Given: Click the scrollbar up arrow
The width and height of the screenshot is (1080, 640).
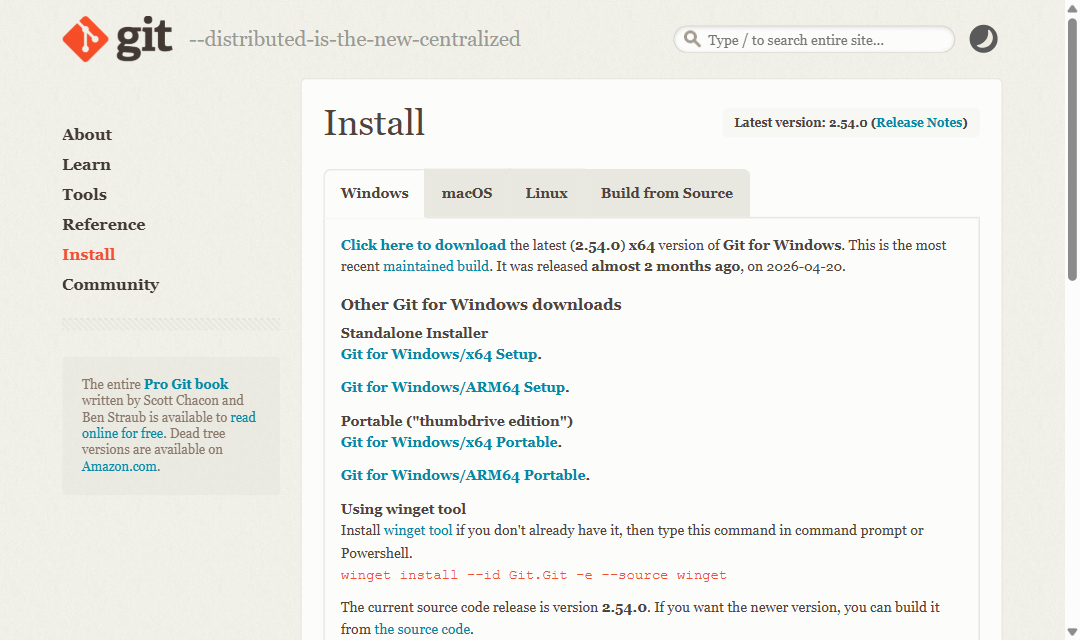Looking at the screenshot, I should point(1072,8).
